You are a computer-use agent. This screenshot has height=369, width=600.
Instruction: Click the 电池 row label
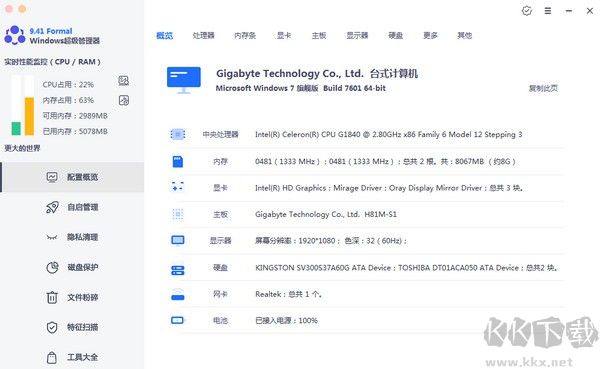(x=220, y=320)
